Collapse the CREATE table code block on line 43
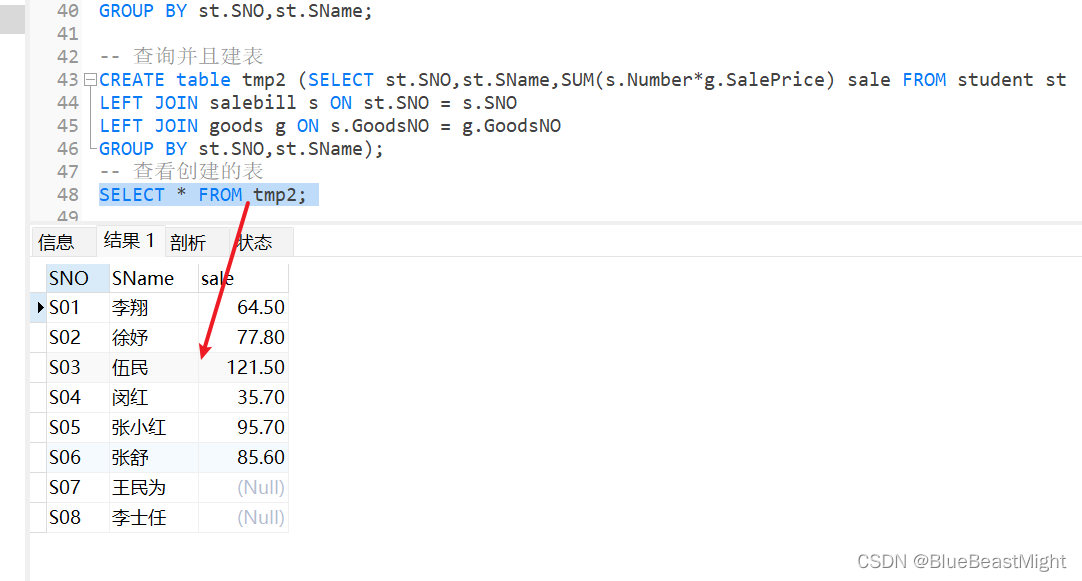Image resolution: width=1082 pixels, height=581 pixels. coord(90,80)
